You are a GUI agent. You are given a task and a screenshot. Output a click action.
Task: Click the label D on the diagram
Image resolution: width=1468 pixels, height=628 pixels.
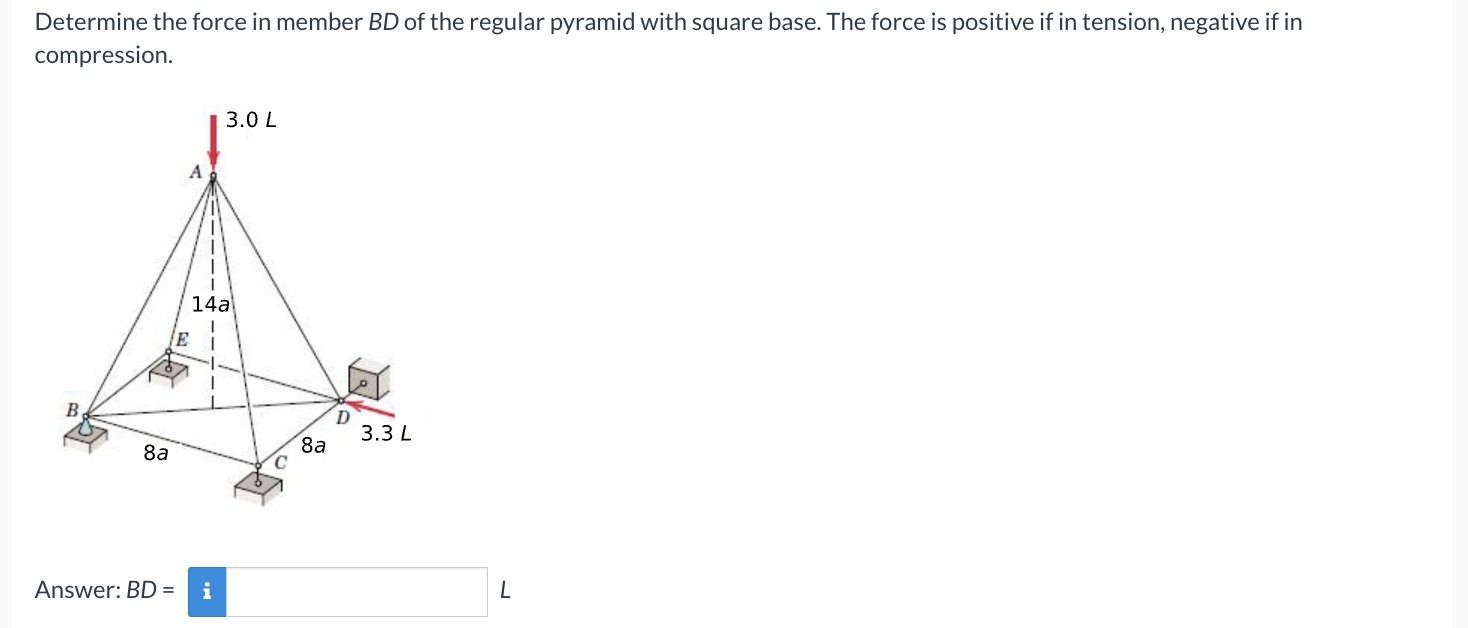[342, 415]
